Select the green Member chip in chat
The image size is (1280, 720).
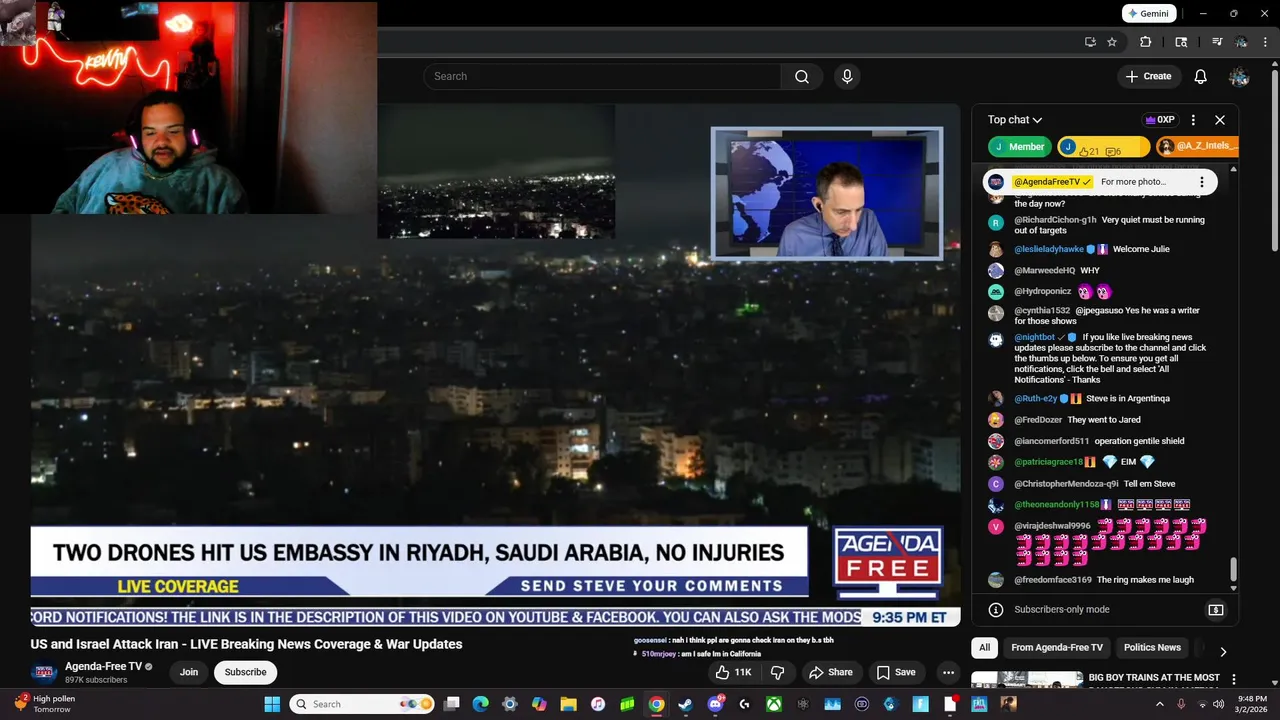[1020, 147]
